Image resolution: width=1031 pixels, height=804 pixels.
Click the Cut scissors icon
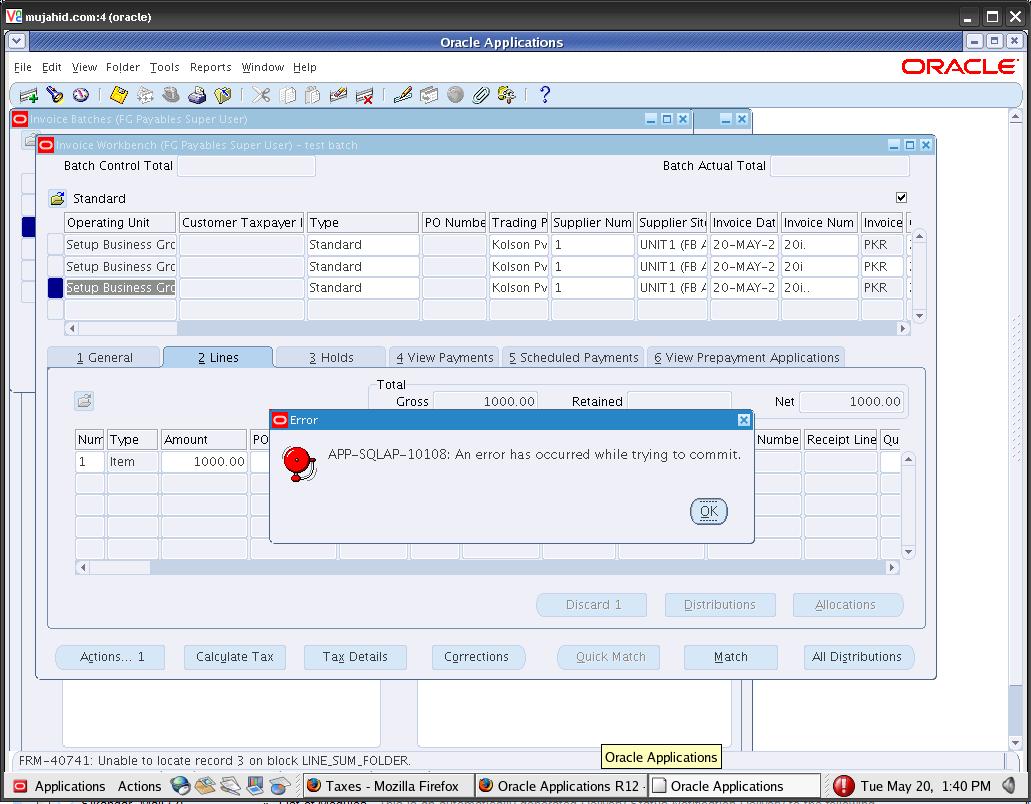[261, 95]
